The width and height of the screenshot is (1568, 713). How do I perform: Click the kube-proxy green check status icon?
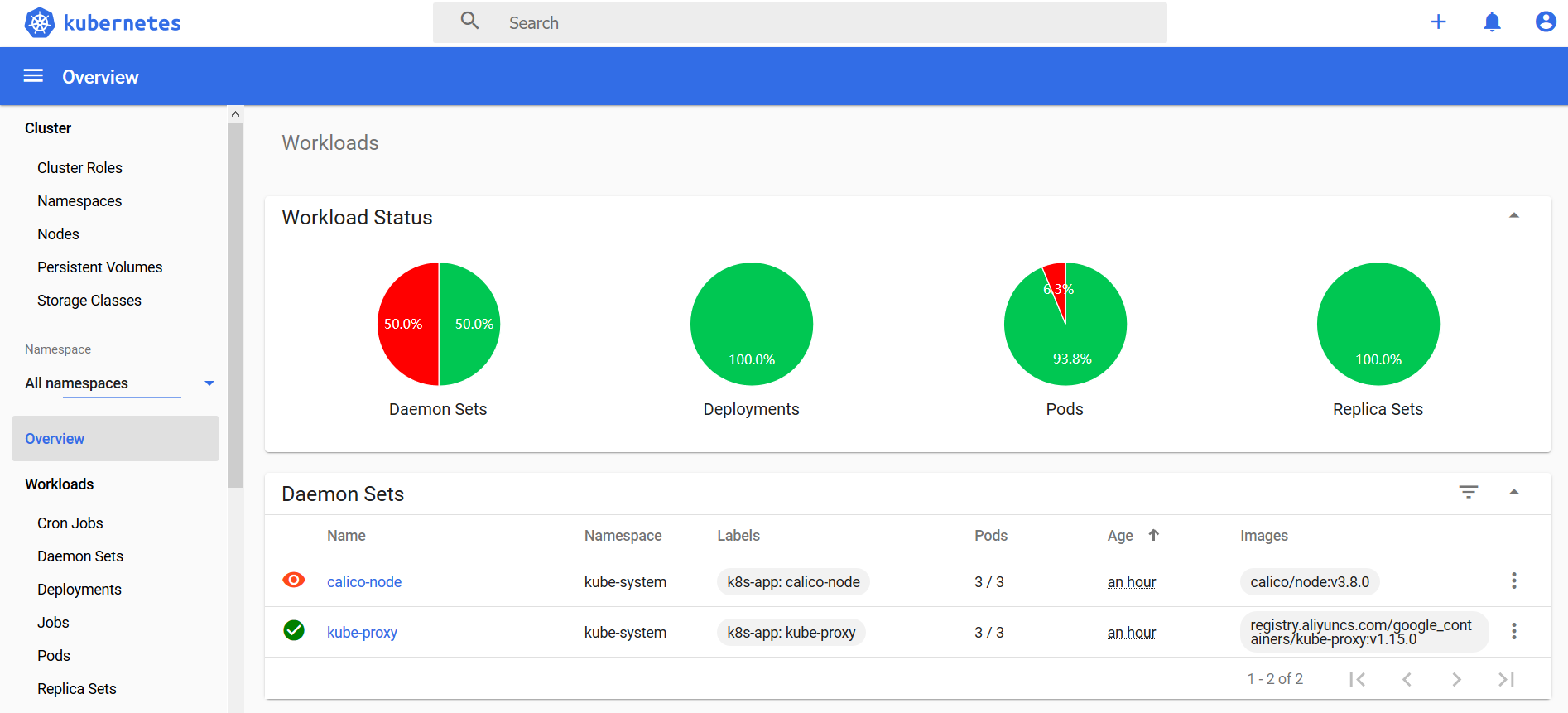pos(294,630)
